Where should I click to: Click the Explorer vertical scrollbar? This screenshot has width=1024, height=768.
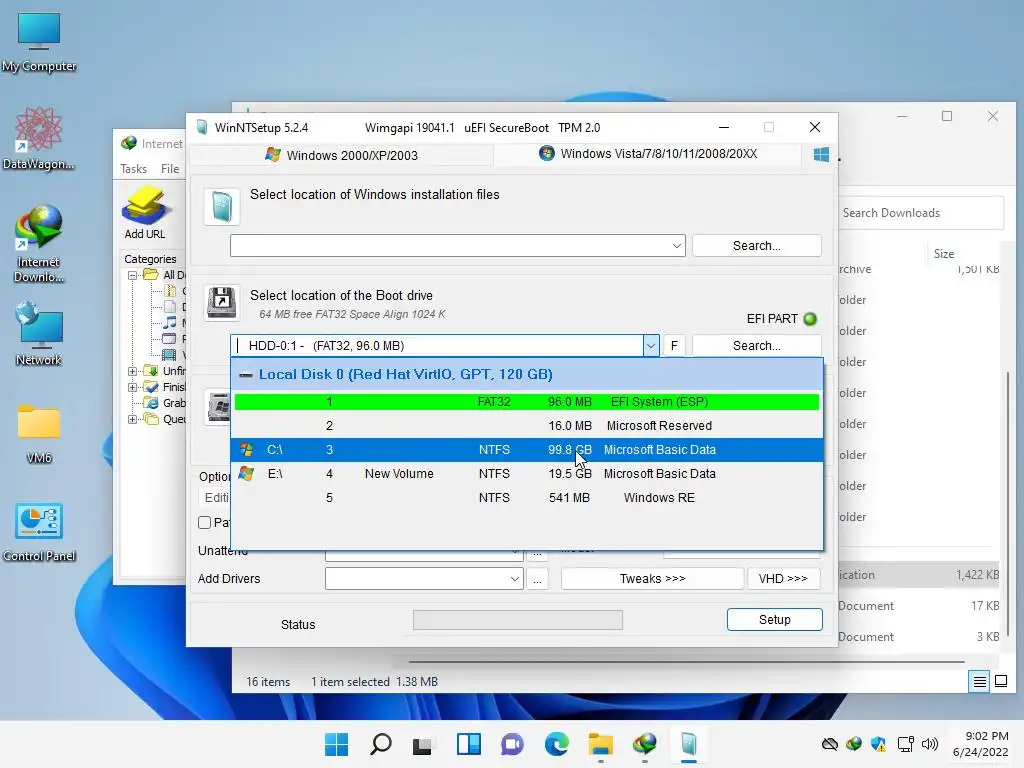[1008, 504]
